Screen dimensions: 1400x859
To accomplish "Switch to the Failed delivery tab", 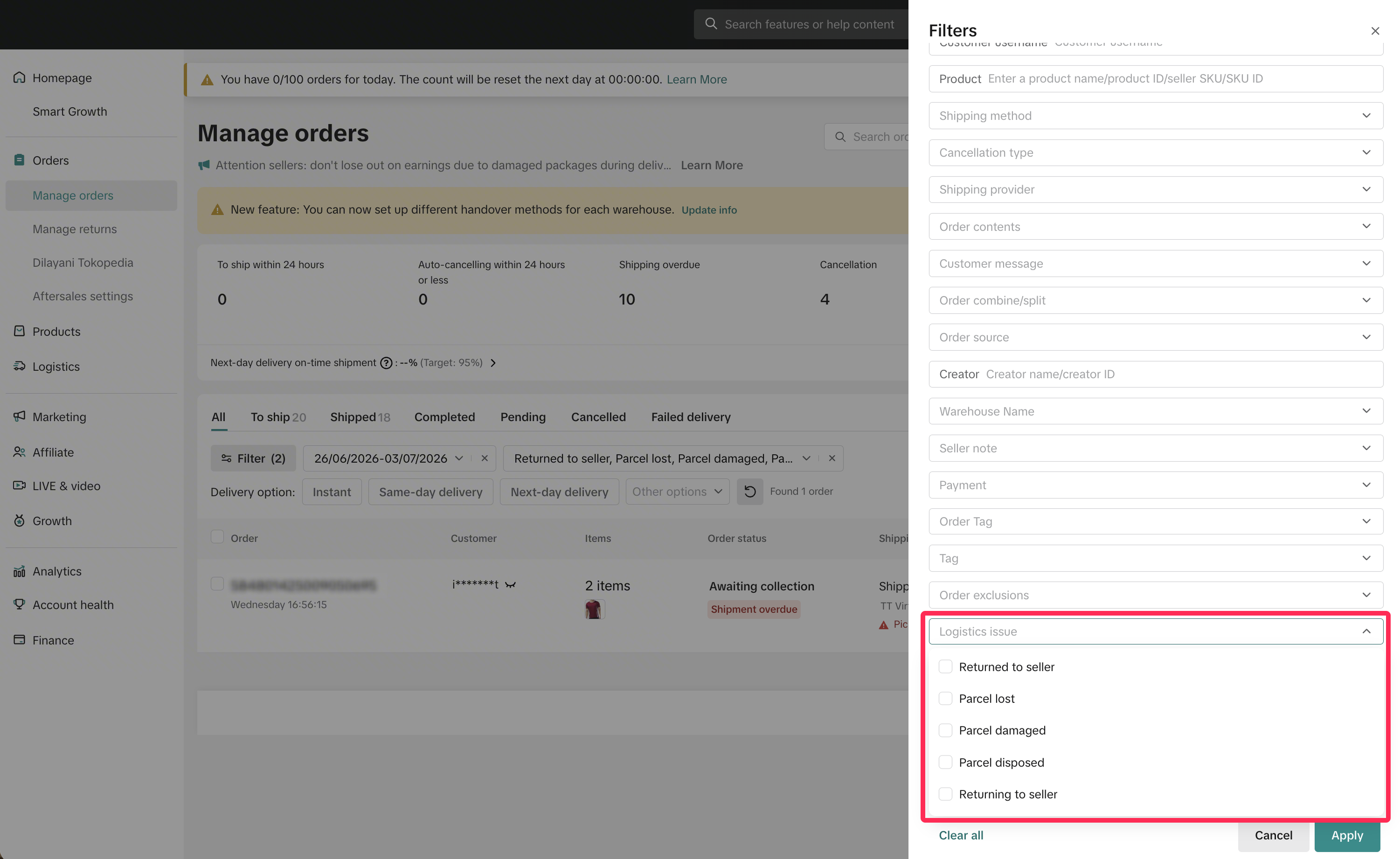I will pyautogui.click(x=691, y=416).
